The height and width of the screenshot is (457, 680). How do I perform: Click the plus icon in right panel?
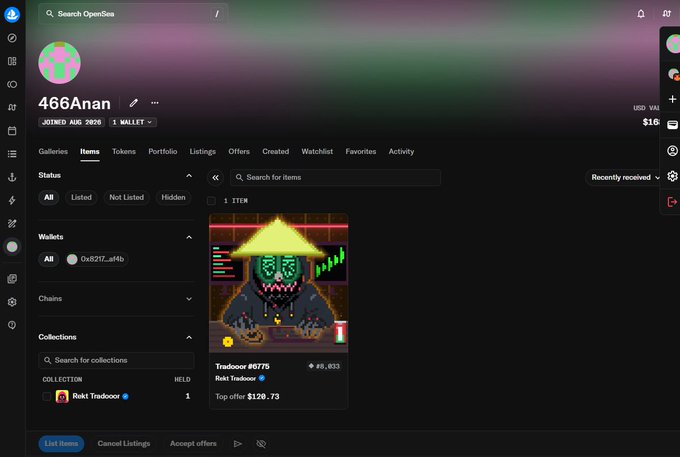coord(672,99)
